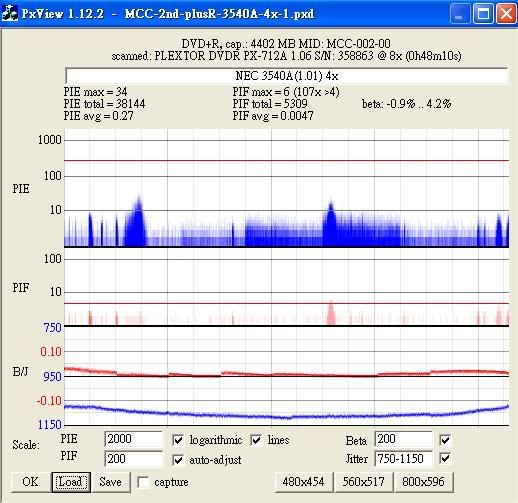This screenshot has width=518, height=503.
Task: Minimize the PxView window
Action: point(459,14)
